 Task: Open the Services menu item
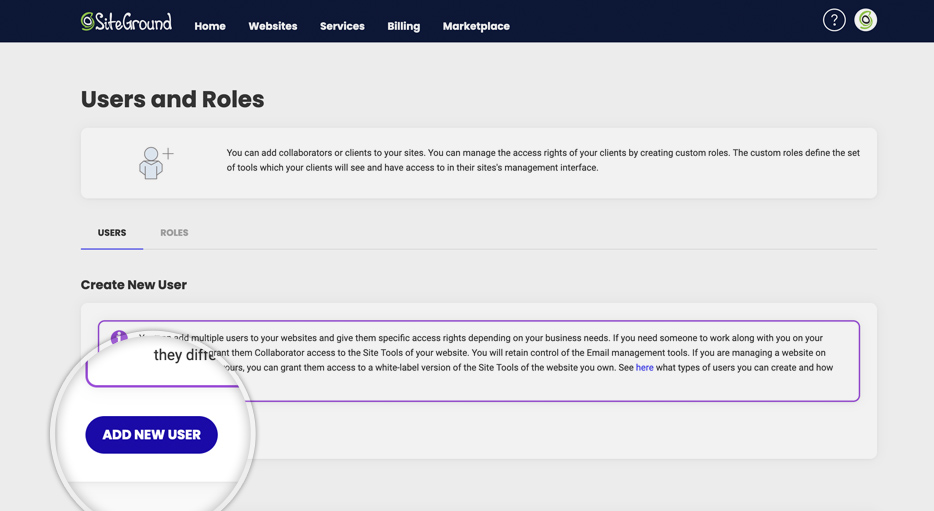click(x=342, y=26)
